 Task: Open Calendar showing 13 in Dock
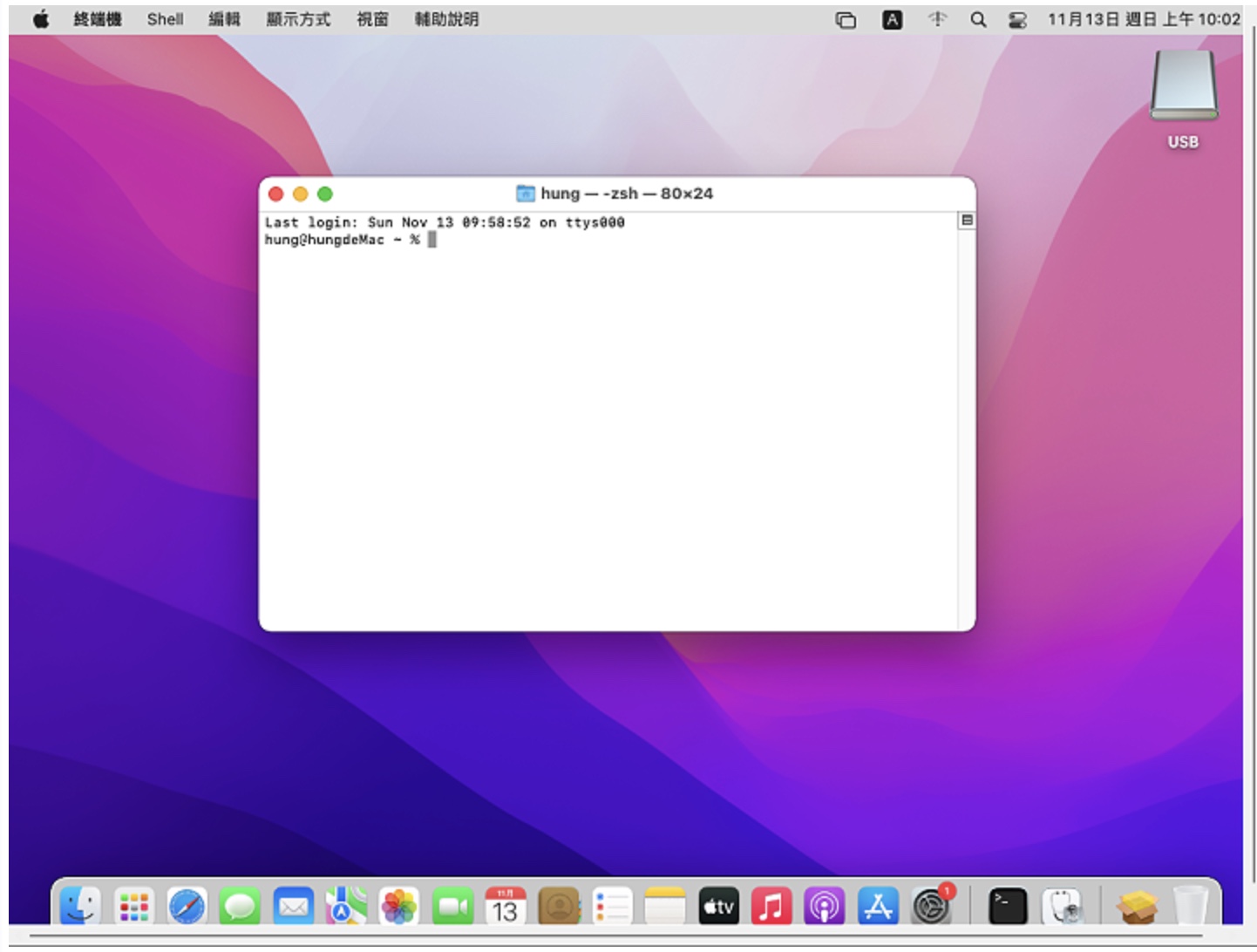506,907
